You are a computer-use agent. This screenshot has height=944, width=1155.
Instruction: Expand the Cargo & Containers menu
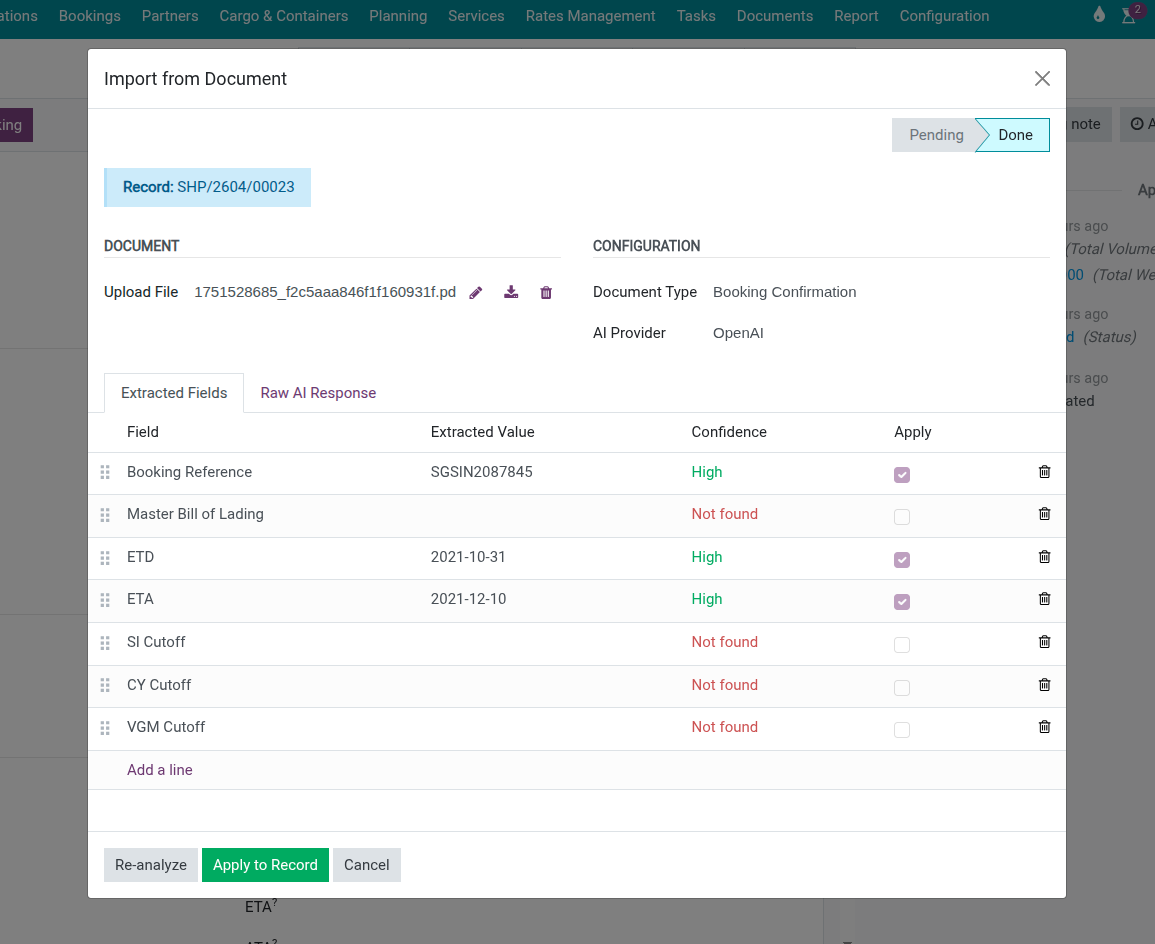[x=284, y=16]
